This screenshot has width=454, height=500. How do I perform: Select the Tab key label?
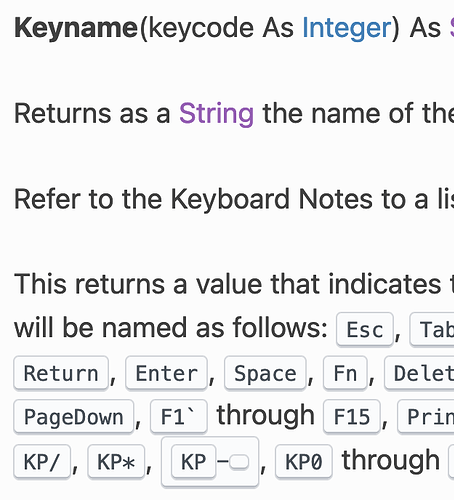(432, 329)
